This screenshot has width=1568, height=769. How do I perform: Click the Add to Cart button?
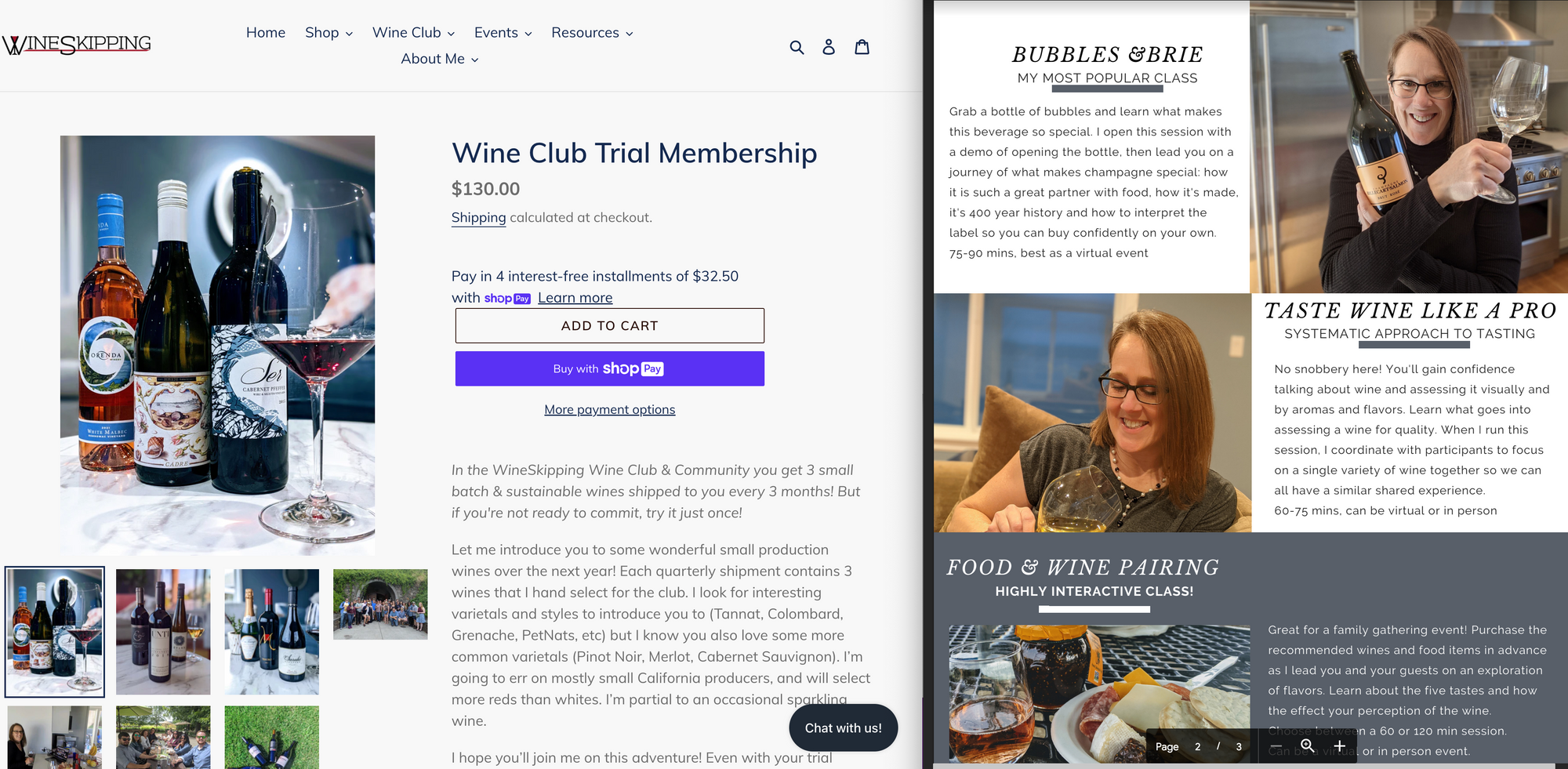(x=610, y=325)
